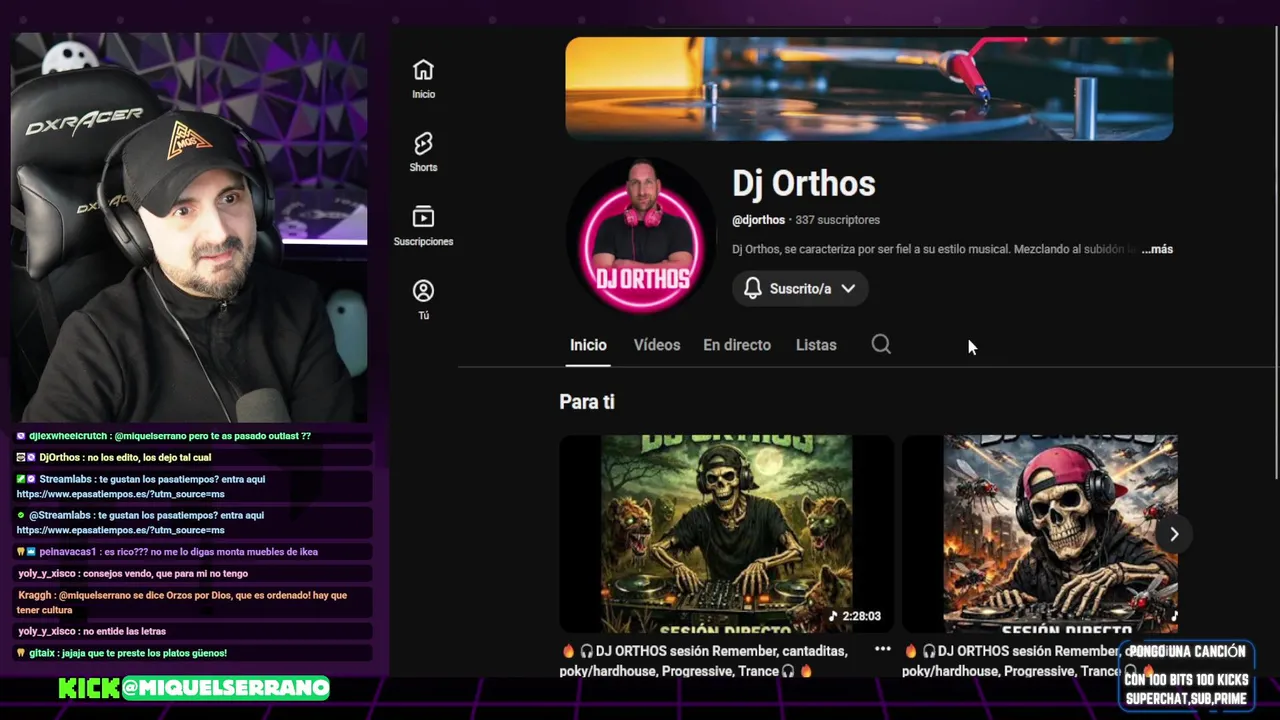Select the Inicio channel tab
The image size is (1280, 720).
pyautogui.click(x=588, y=345)
